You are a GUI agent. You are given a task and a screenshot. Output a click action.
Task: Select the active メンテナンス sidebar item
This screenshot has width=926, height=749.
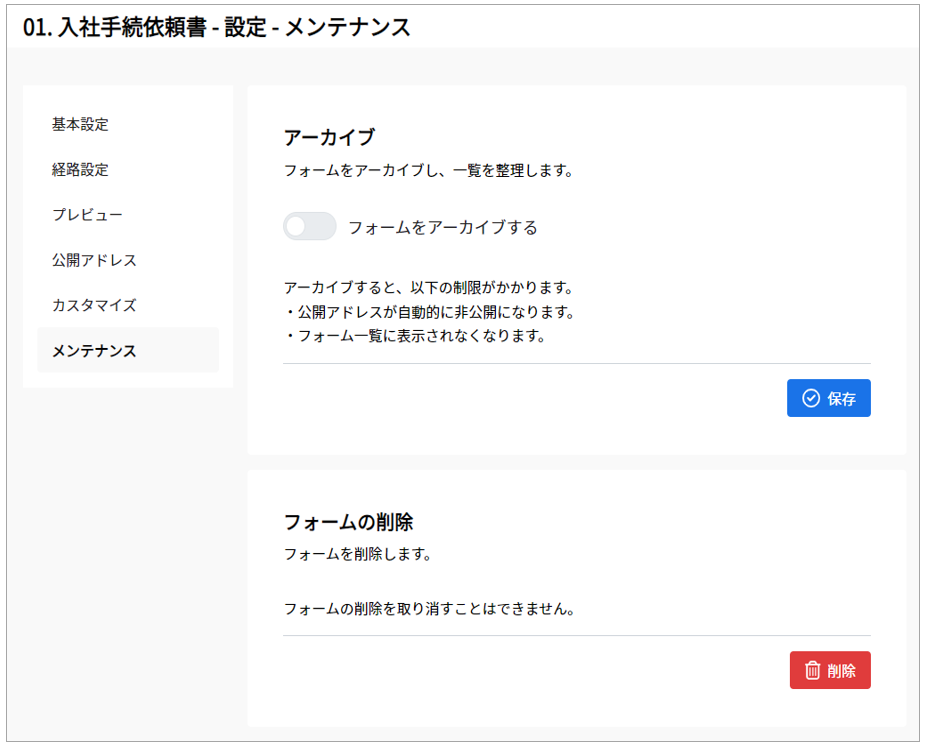[x=128, y=350]
